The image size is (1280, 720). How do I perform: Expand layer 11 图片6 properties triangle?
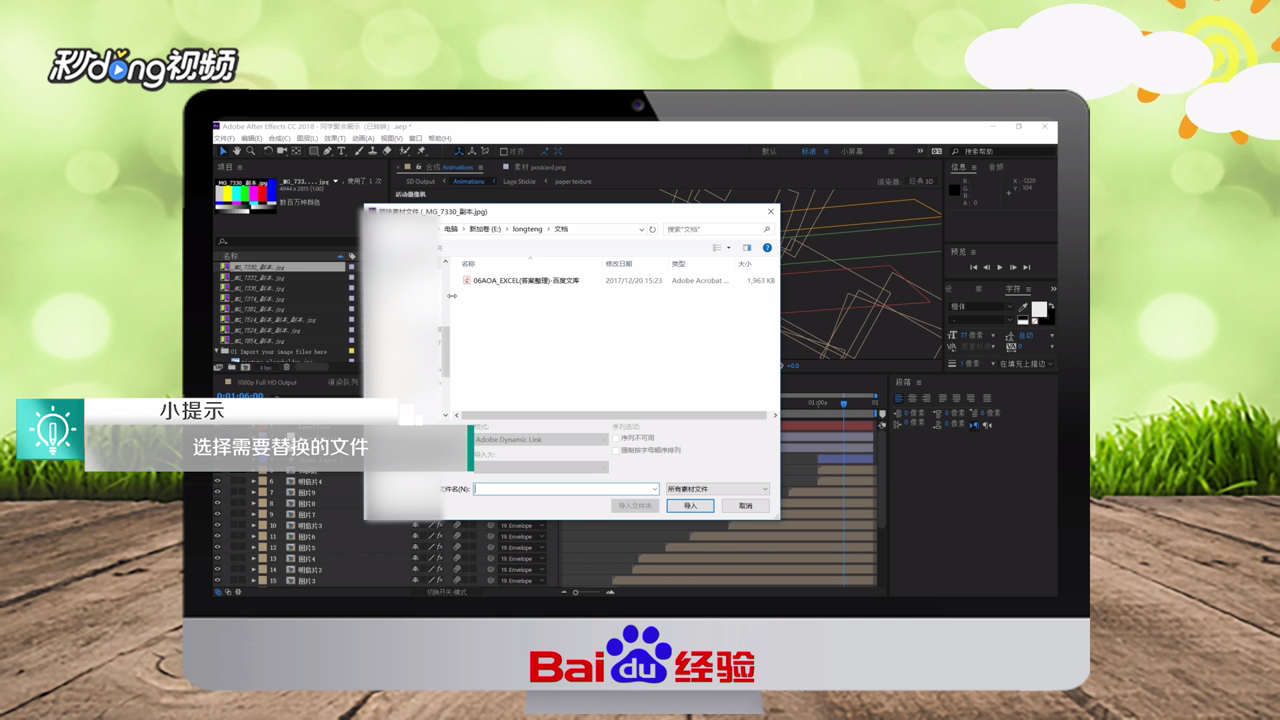click(x=254, y=537)
